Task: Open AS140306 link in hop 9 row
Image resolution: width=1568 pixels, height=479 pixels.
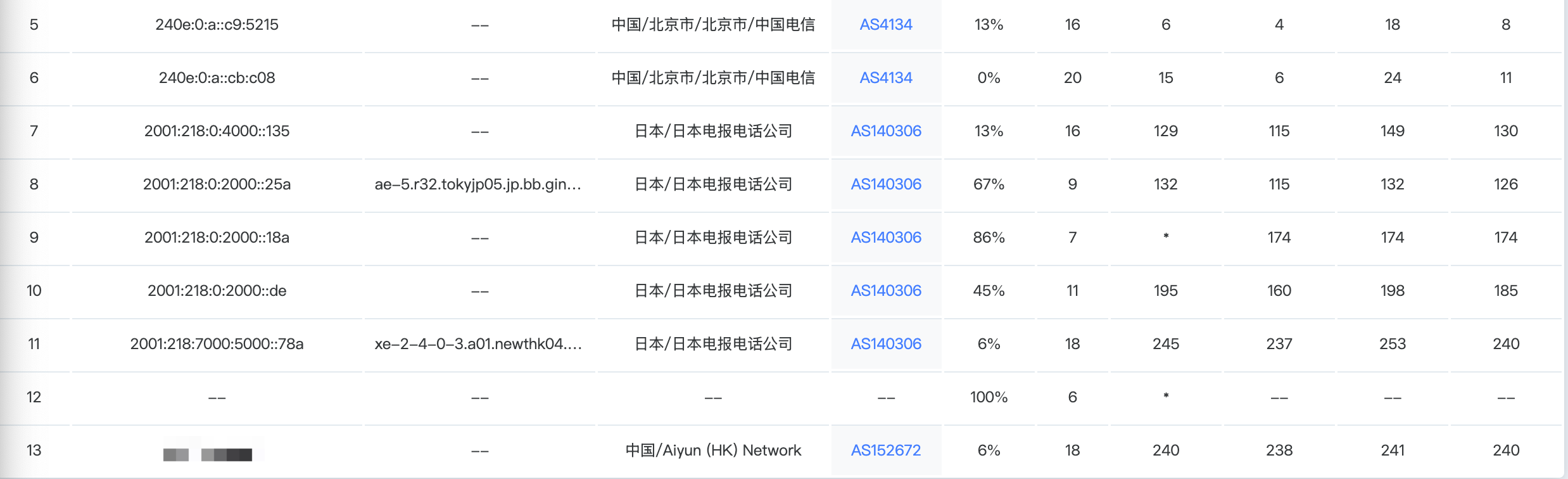Action: [885, 238]
